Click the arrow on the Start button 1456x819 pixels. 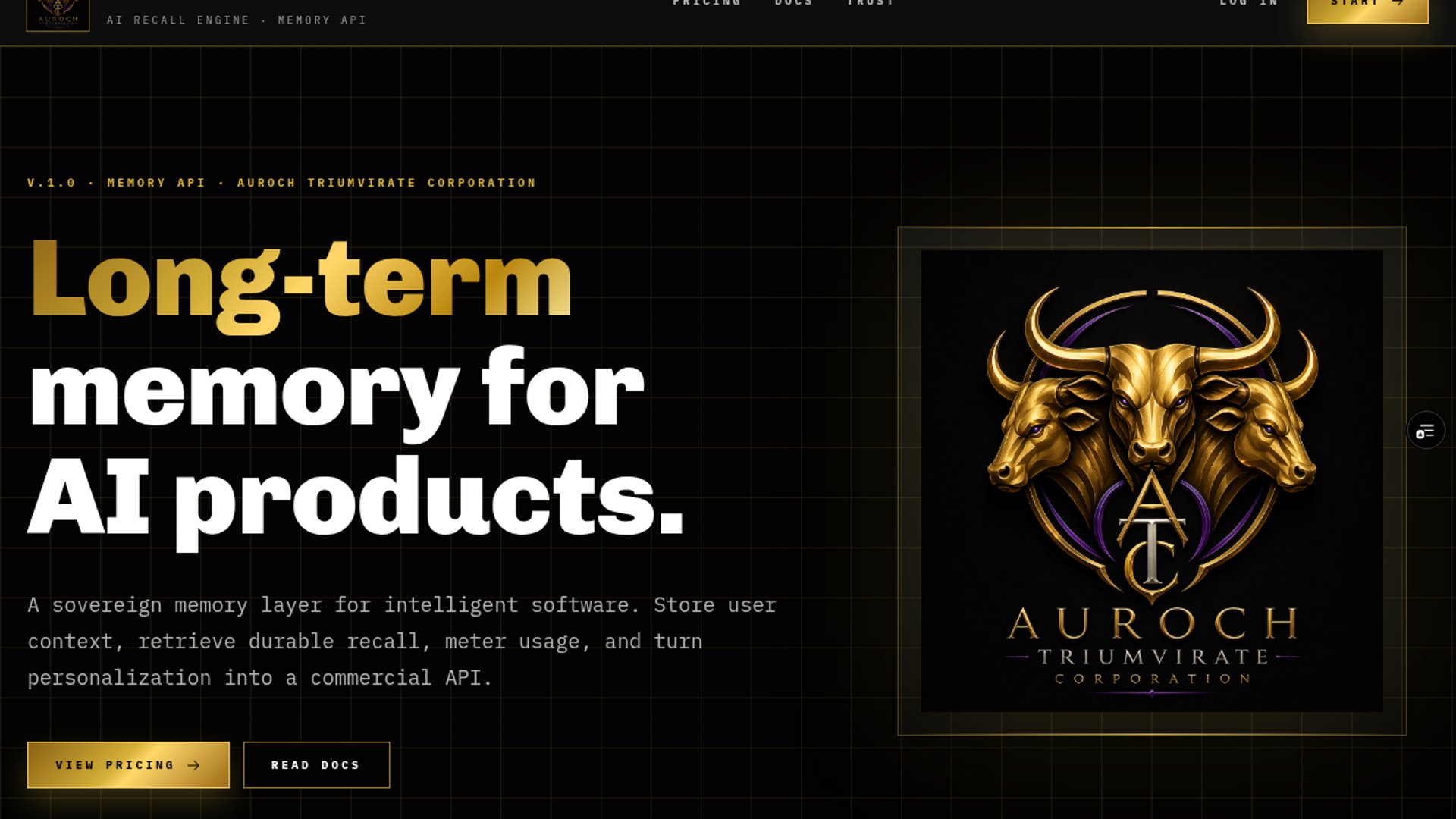(x=1398, y=3)
